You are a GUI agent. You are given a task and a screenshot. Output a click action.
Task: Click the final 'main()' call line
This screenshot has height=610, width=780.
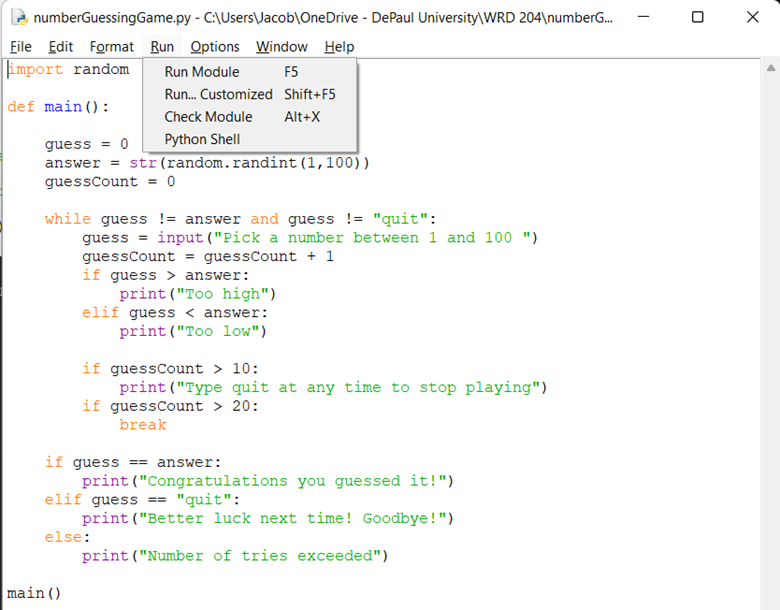pyautogui.click(x=34, y=593)
